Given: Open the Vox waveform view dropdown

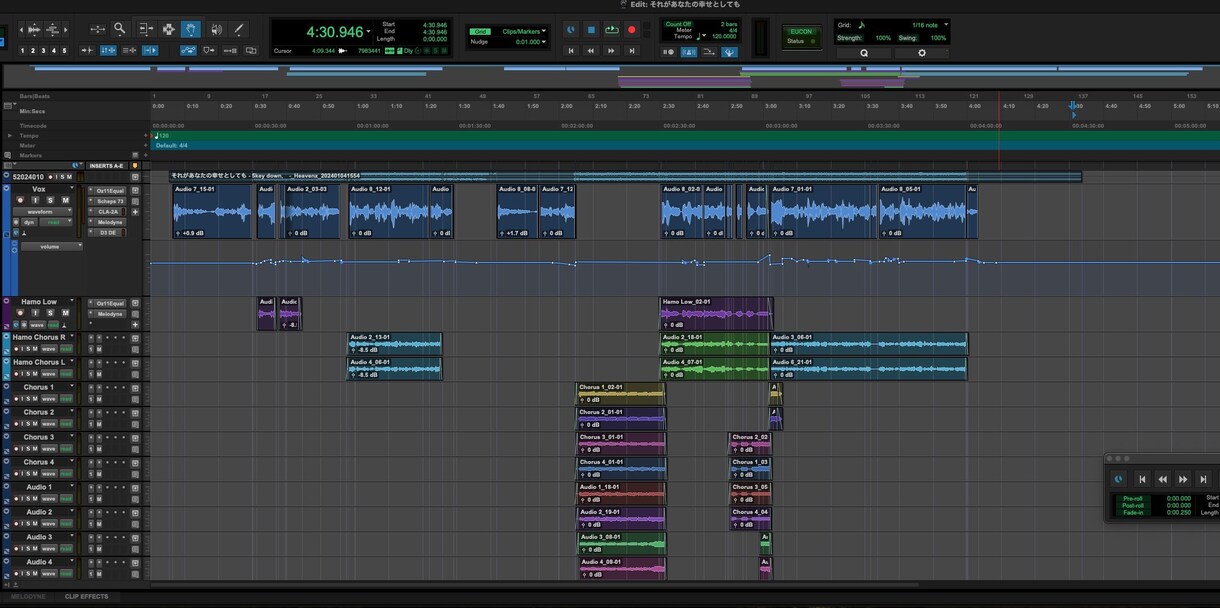Looking at the screenshot, I should (x=42, y=212).
